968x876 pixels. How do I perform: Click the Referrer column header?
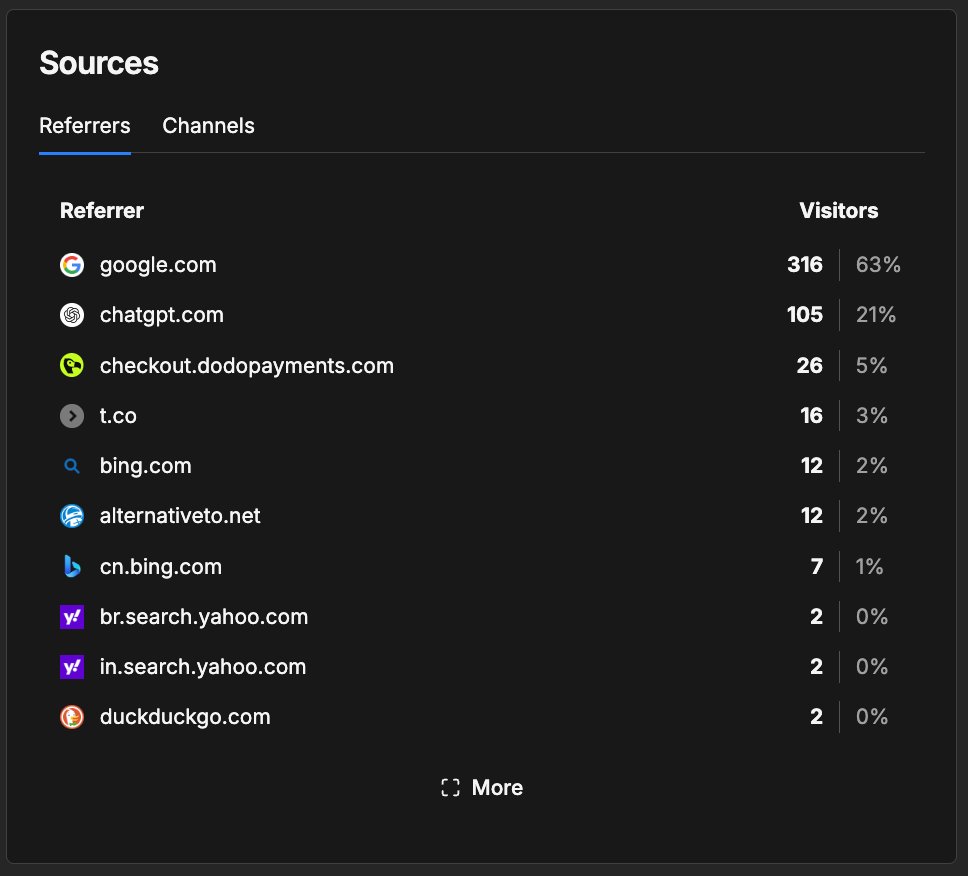(102, 211)
